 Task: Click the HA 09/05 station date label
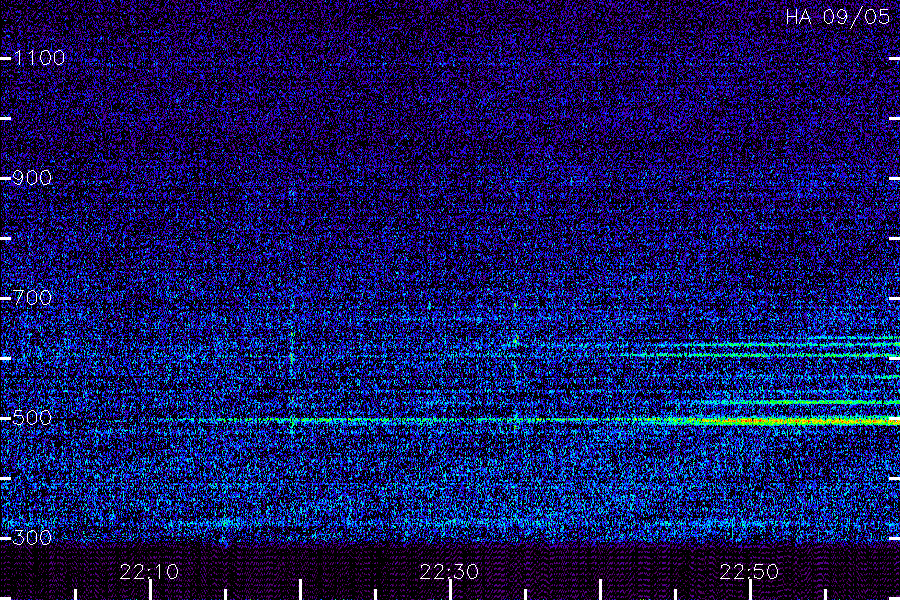pyautogui.click(x=837, y=17)
